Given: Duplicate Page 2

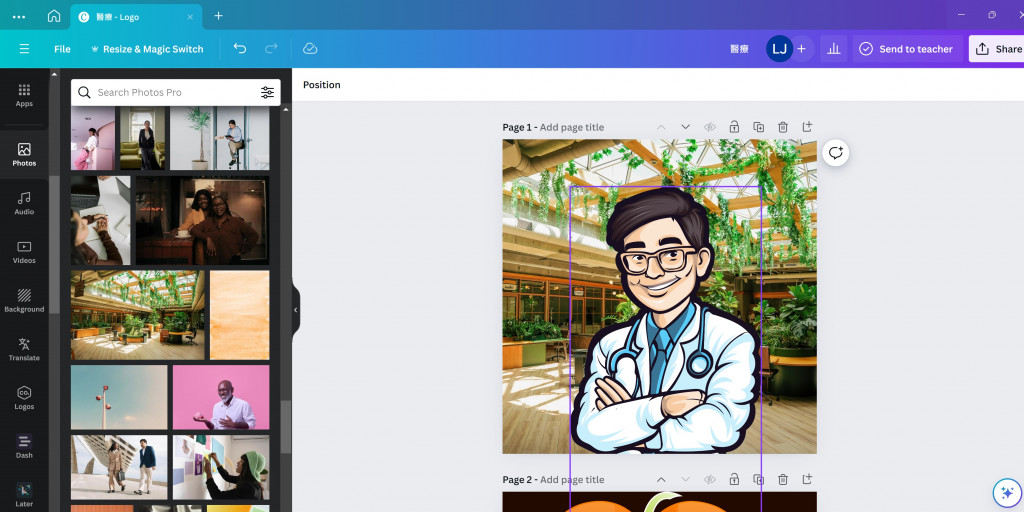Looking at the screenshot, I should click(x=758, y=479).
